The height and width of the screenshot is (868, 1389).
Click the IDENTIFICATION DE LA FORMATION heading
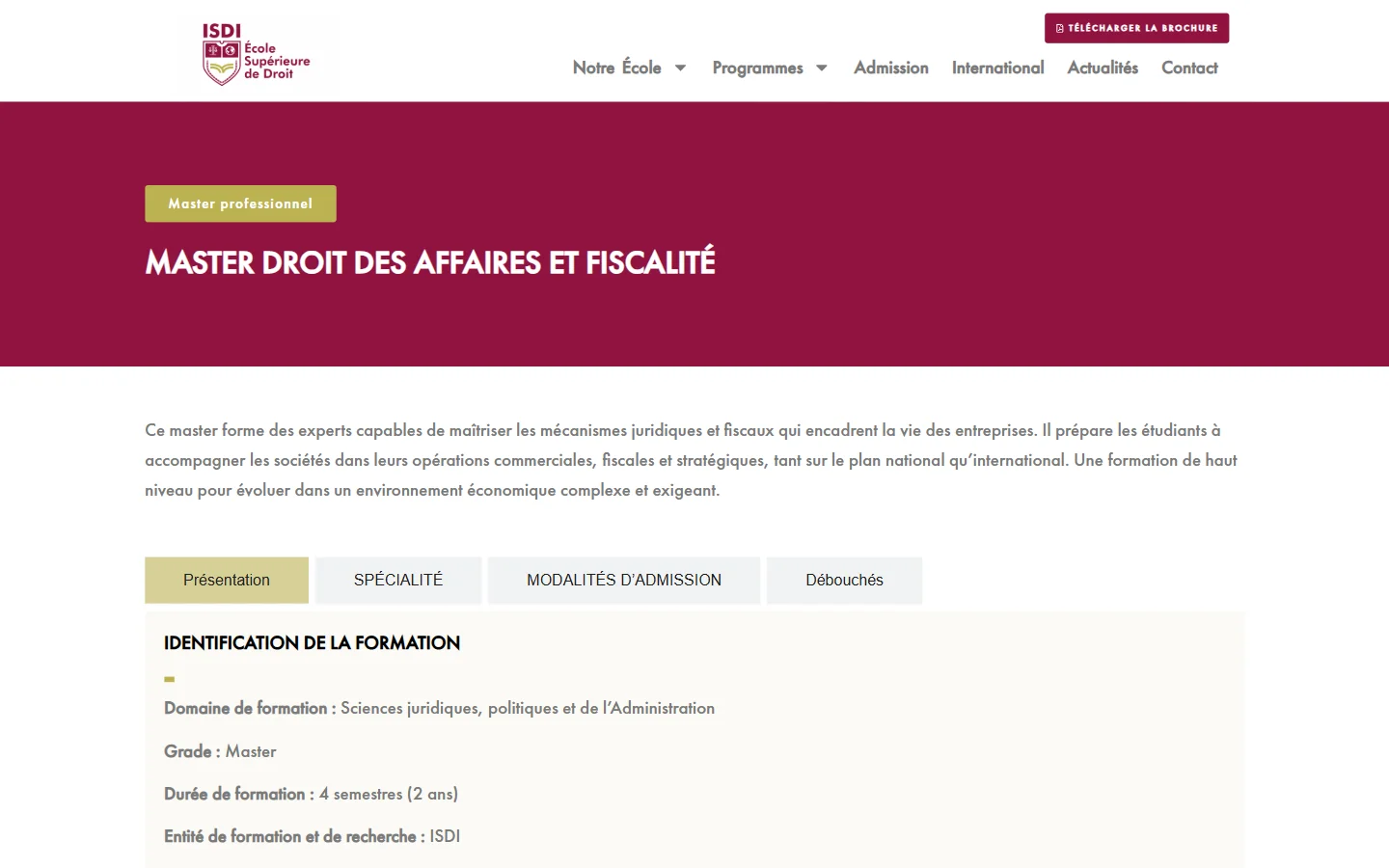312,642
